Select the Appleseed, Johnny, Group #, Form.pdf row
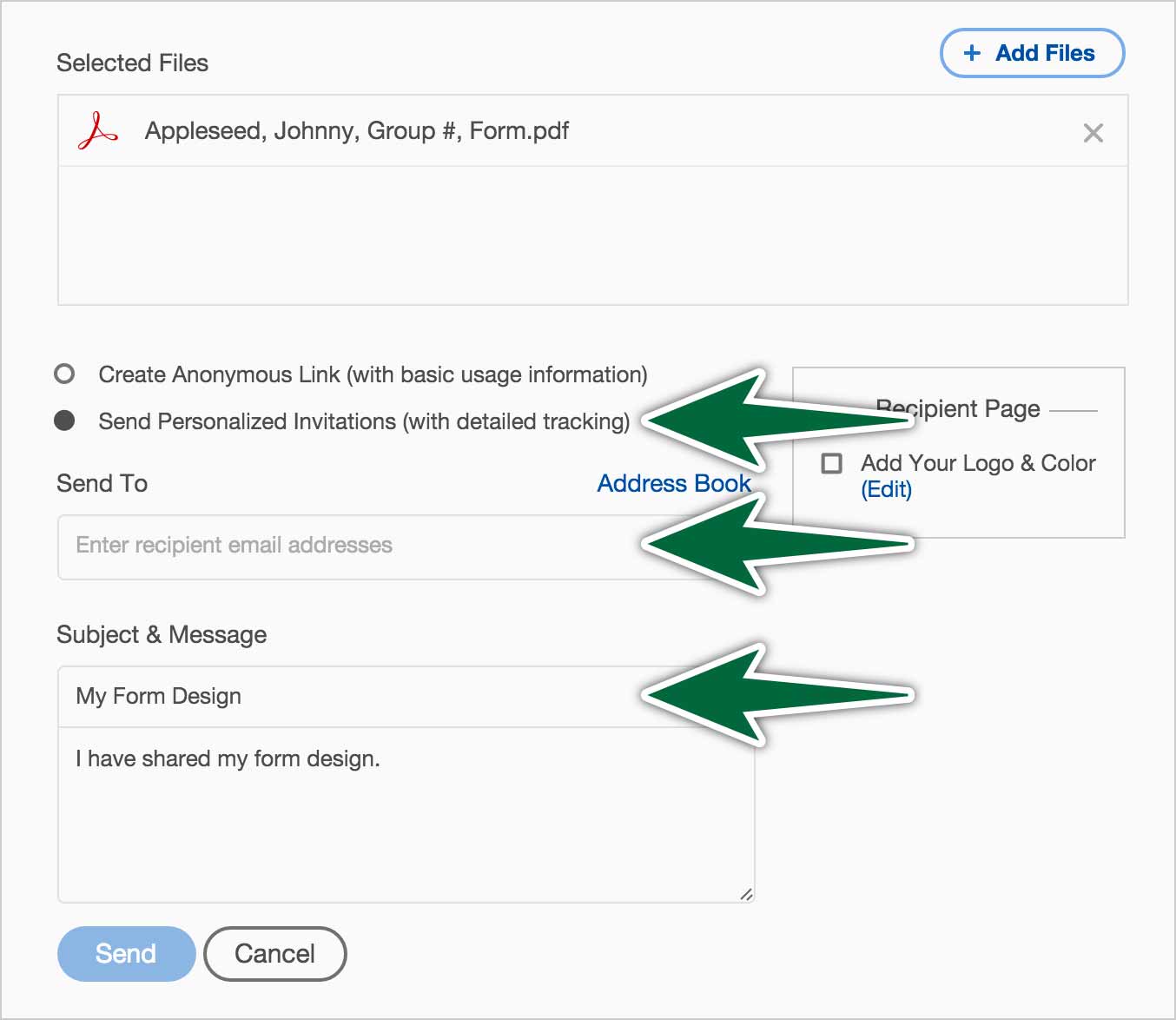Viewport: 1176px width, 1020px height. click(x=593, y=131)
